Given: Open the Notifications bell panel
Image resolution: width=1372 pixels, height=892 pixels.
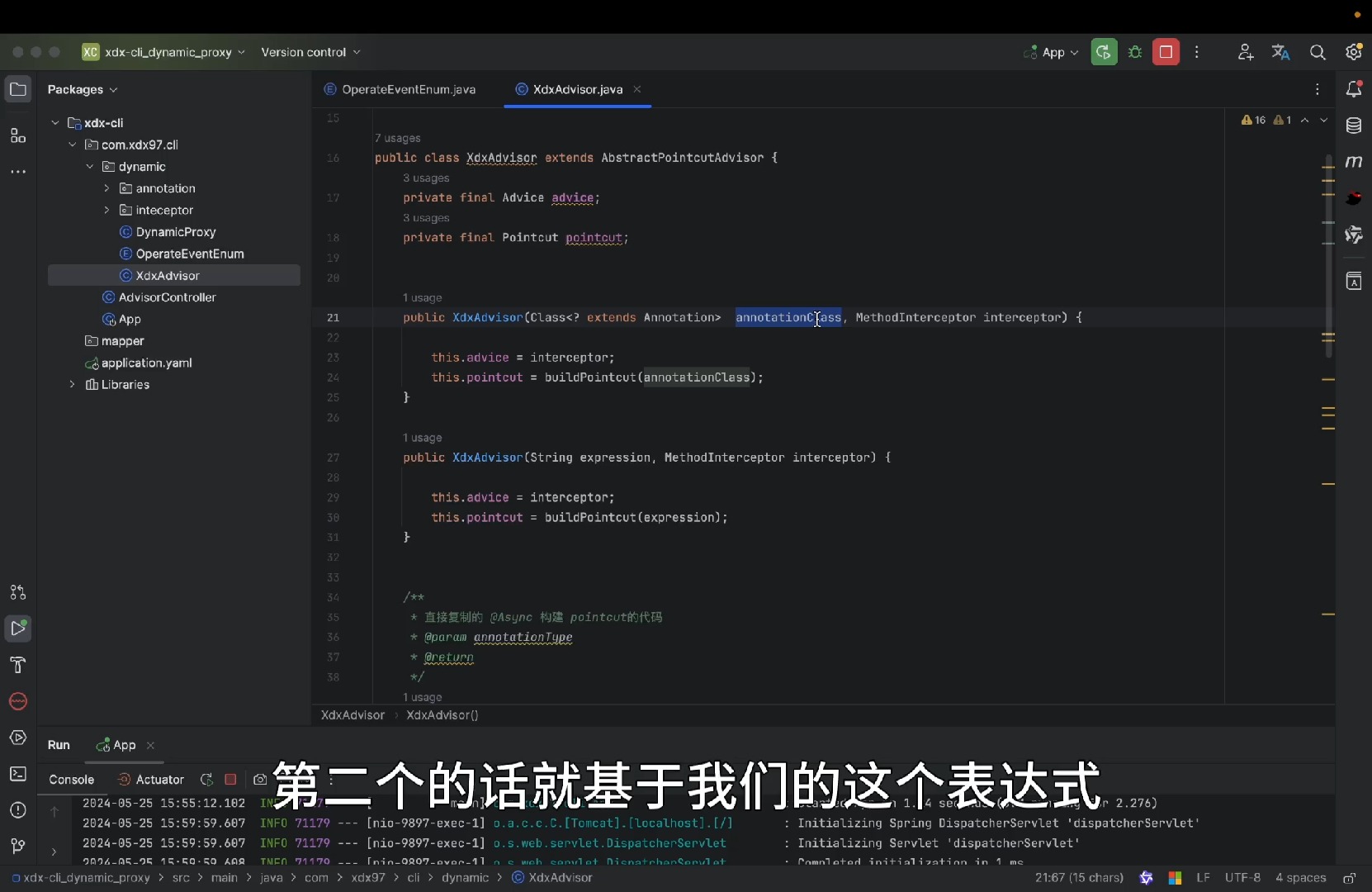Looking at the screenshot, I should 1354,89.
